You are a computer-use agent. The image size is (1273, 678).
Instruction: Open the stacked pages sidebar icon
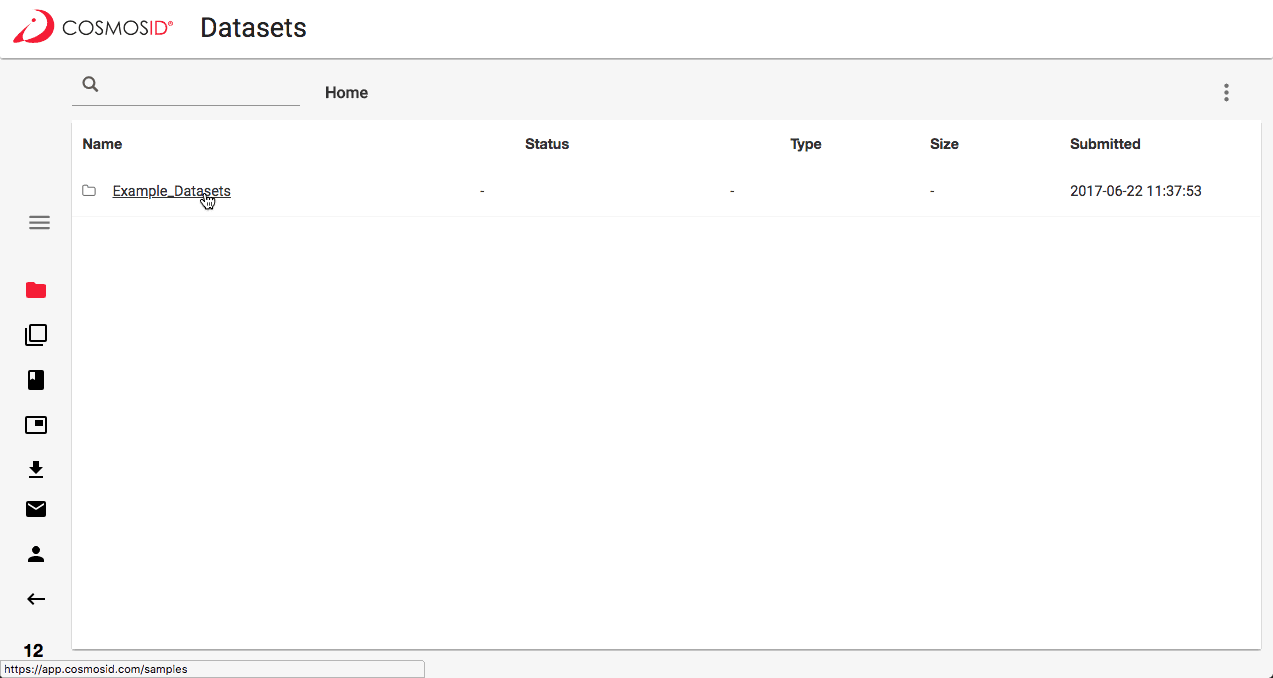[x=36, y=335]
